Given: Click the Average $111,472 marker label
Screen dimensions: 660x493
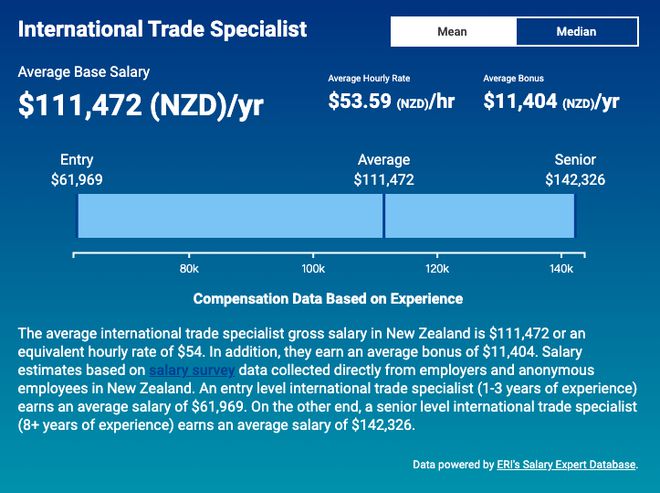Looking at the screenshot, I should [x=384, y=170].
